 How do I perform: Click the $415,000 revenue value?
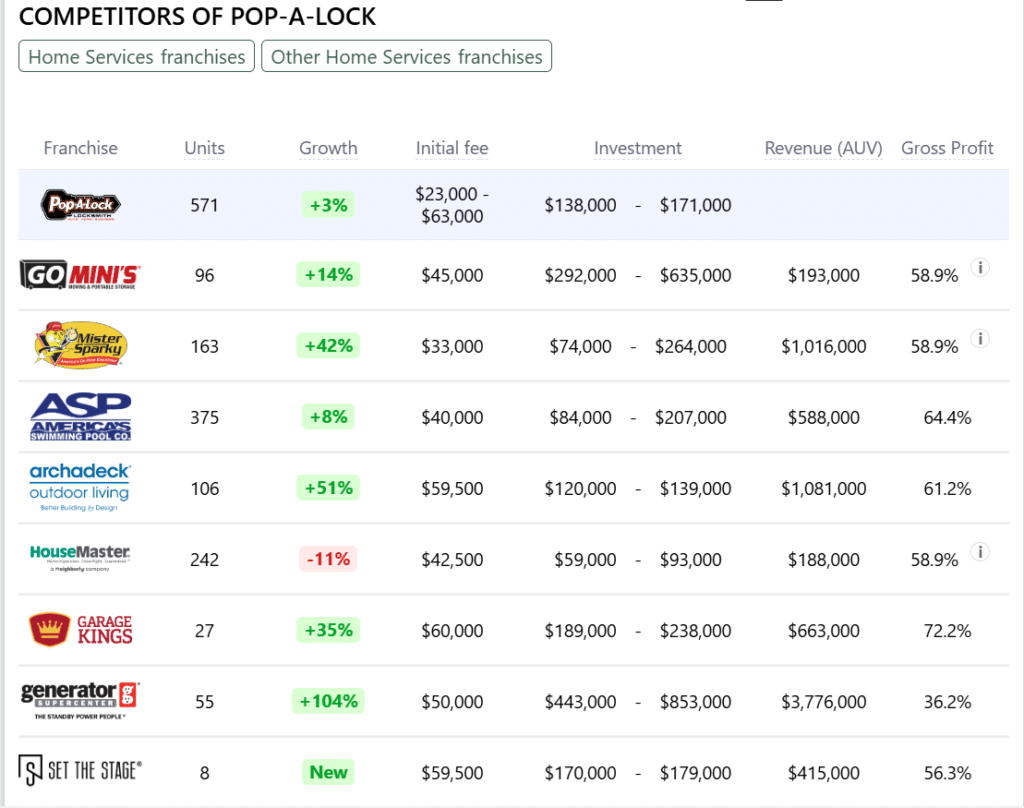click(x=824, y=773)
